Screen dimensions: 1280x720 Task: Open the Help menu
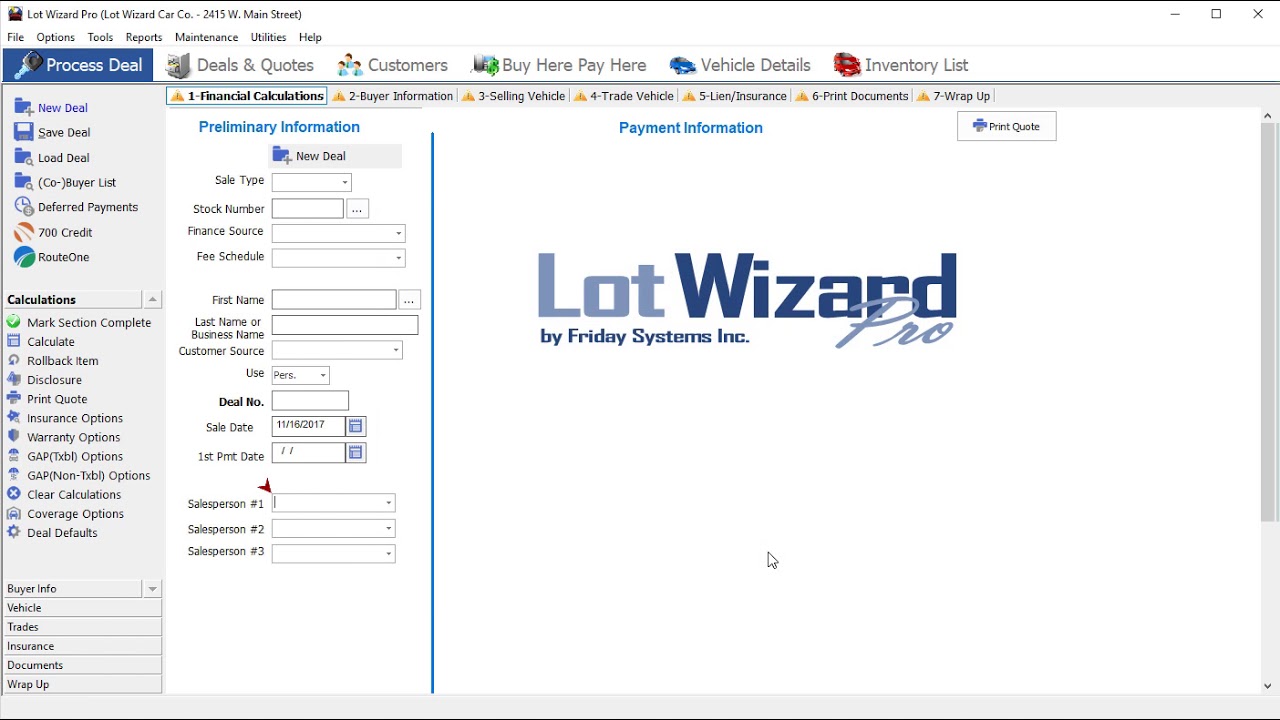pos(310,37)
